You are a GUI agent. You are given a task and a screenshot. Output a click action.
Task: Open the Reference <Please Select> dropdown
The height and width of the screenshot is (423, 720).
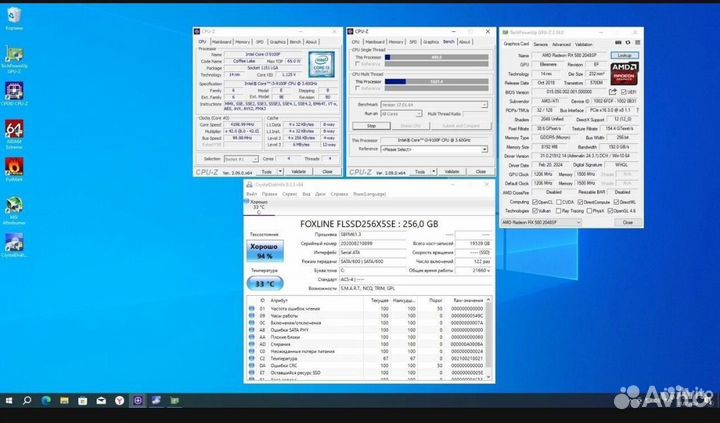434,149
